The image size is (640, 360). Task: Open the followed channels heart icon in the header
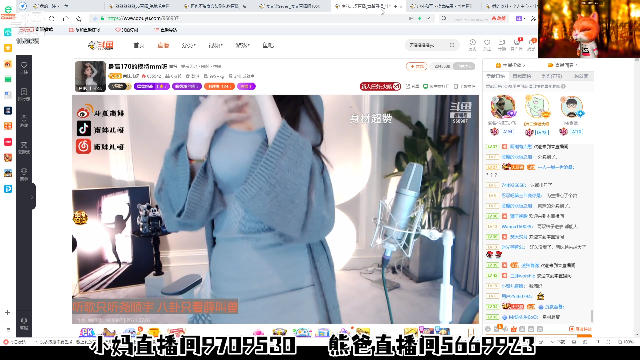[x=487, y=42]
